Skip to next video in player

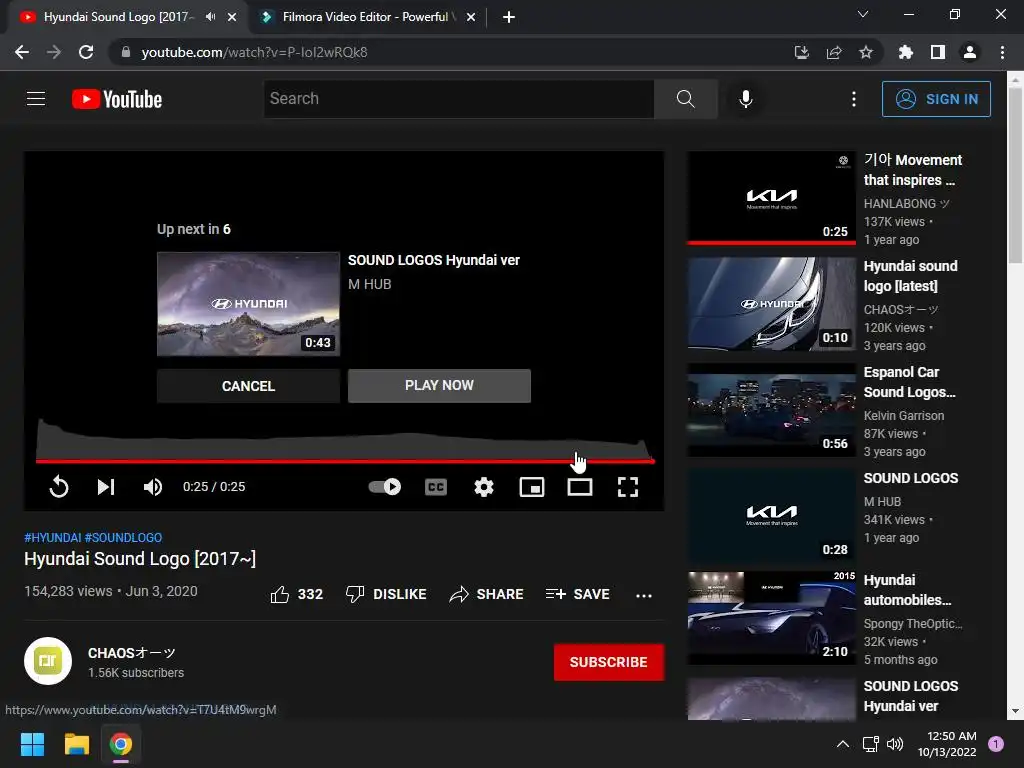click(x=106, y=487)
